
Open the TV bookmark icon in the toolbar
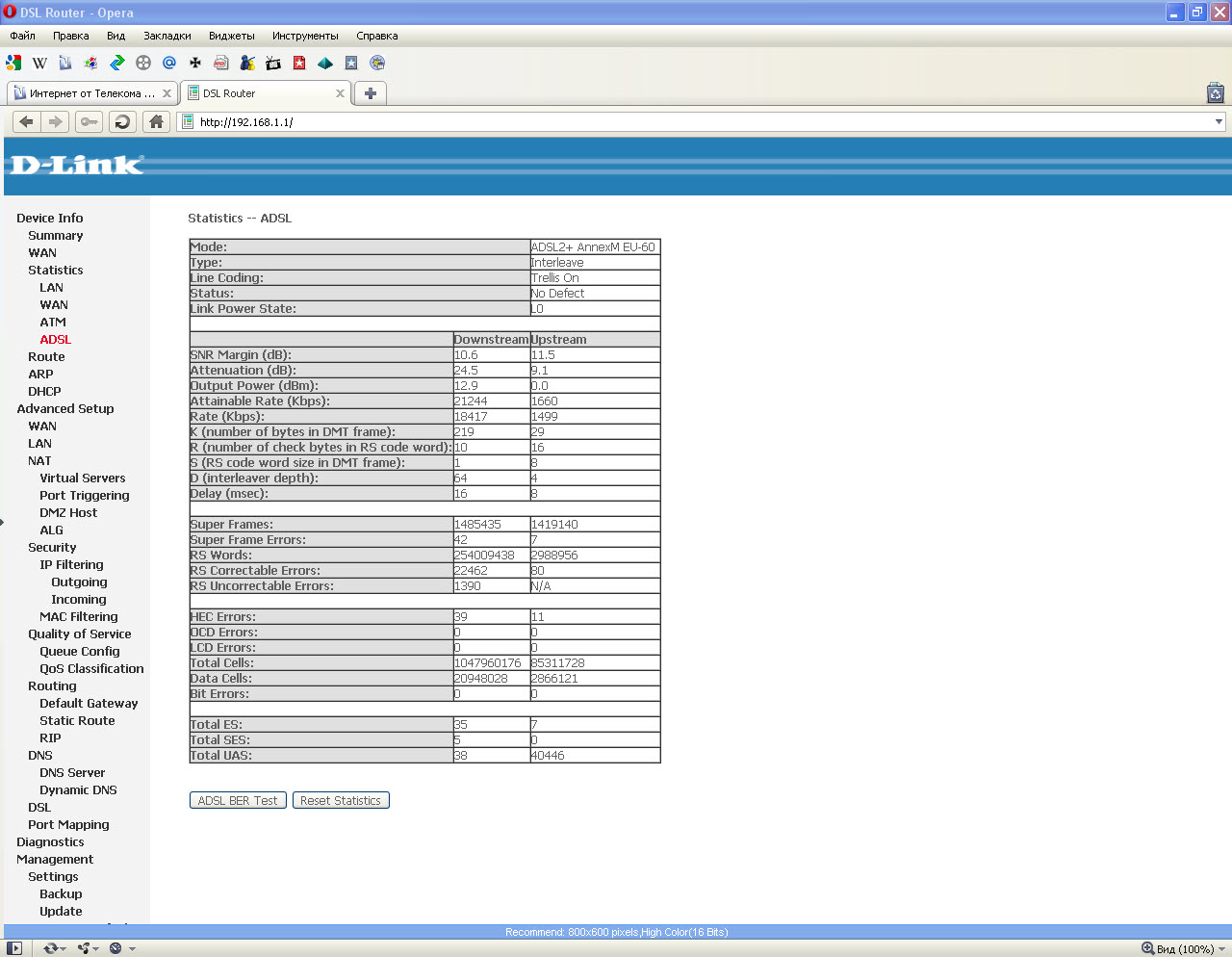(x=273, y=64)
